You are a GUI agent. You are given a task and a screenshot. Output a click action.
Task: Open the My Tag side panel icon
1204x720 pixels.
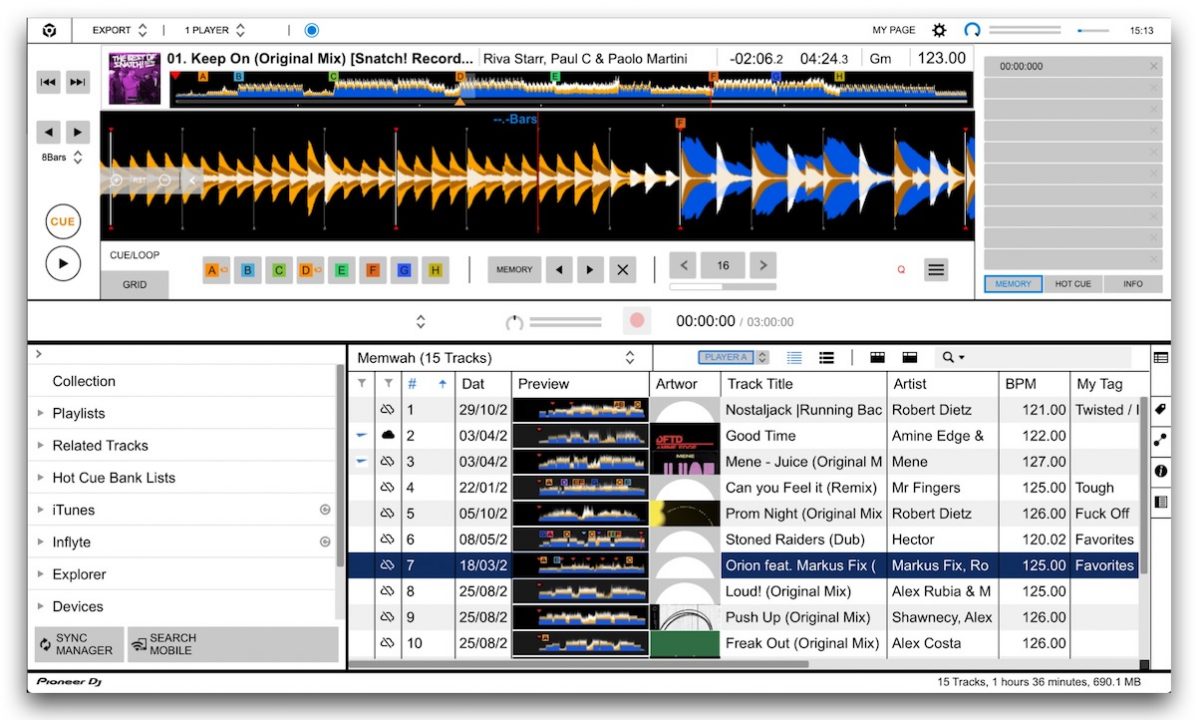click(x=1161, y=410)
